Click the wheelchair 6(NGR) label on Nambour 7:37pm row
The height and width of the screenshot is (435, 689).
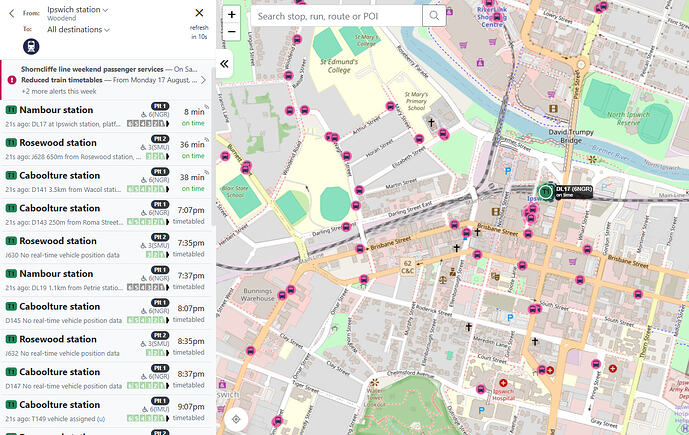155,278
